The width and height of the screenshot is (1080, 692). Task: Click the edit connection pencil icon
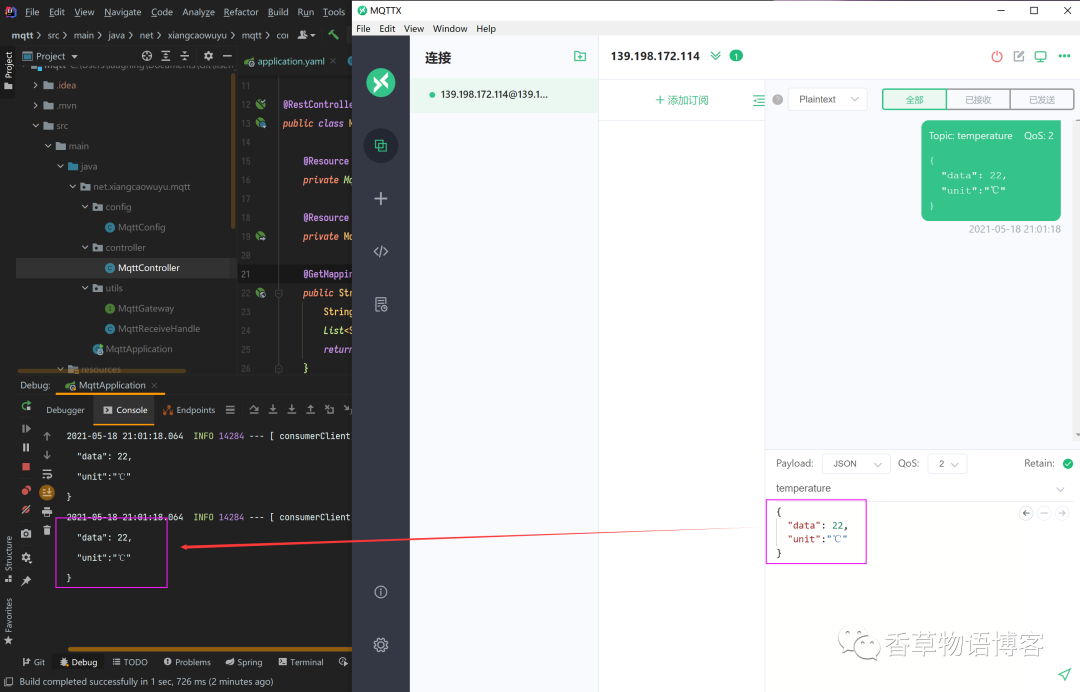coord(1019,56)
